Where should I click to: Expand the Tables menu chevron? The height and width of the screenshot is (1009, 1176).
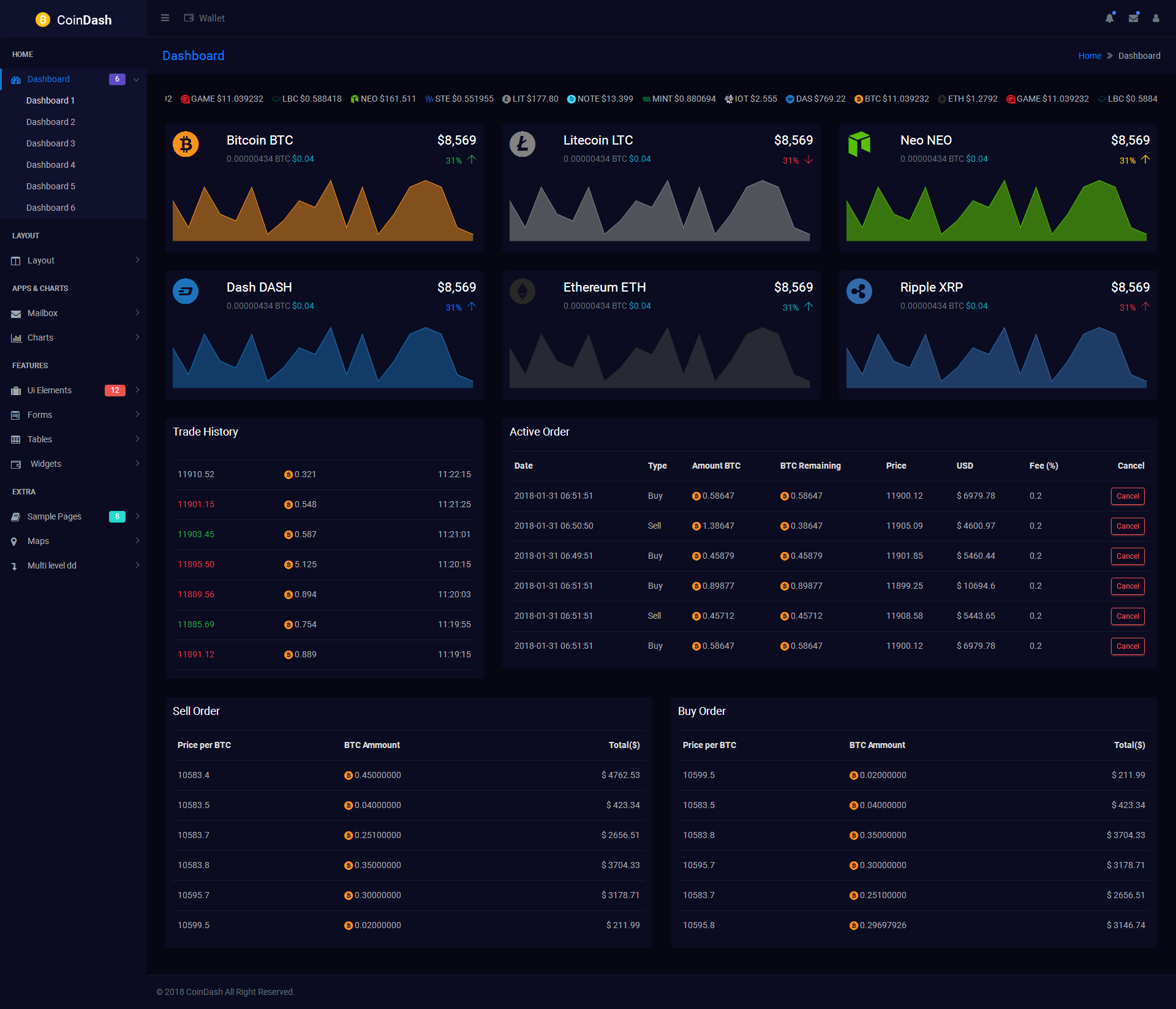(137, 439)
